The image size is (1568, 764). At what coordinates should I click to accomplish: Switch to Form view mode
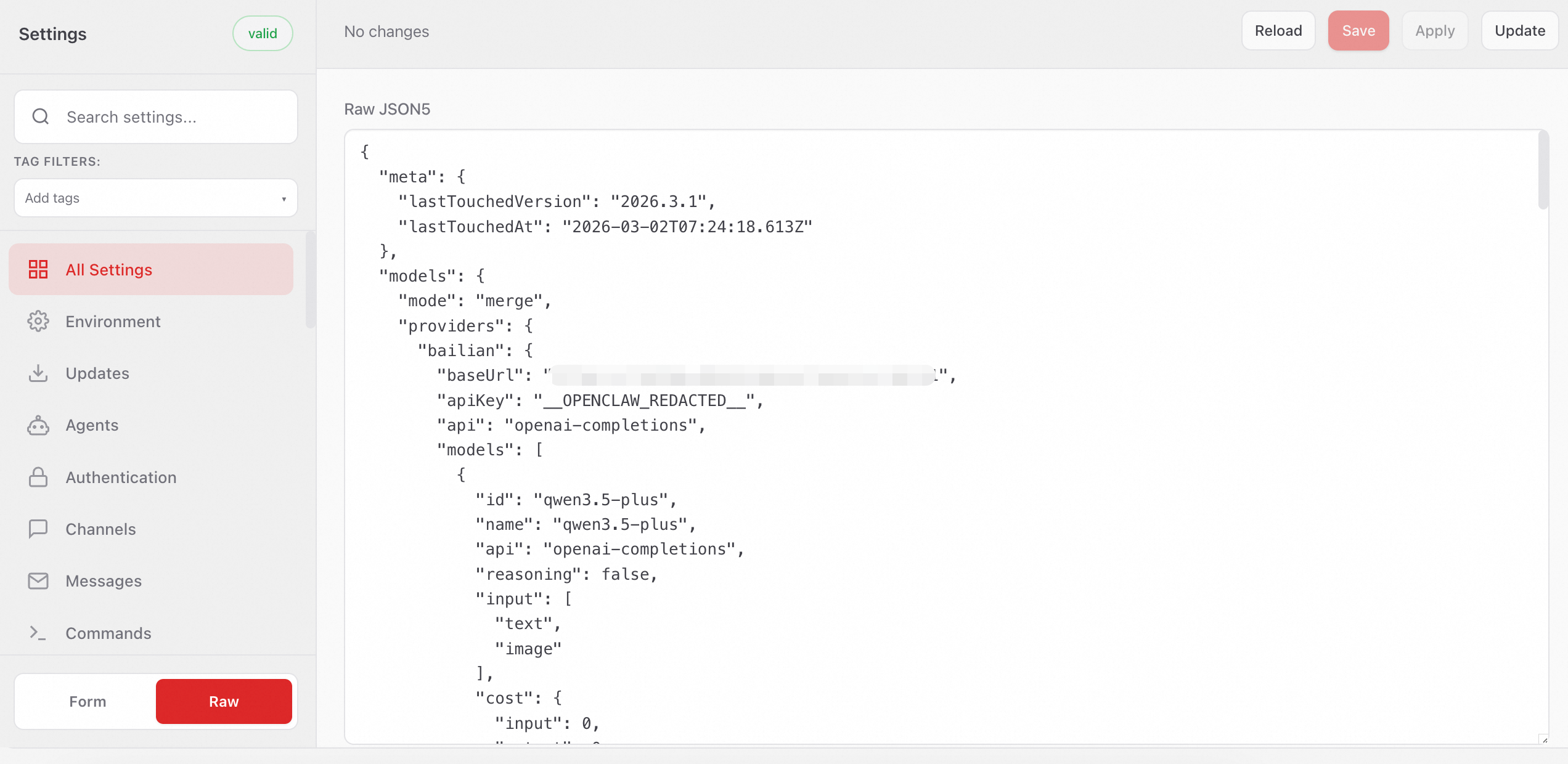tap(88, 701)
